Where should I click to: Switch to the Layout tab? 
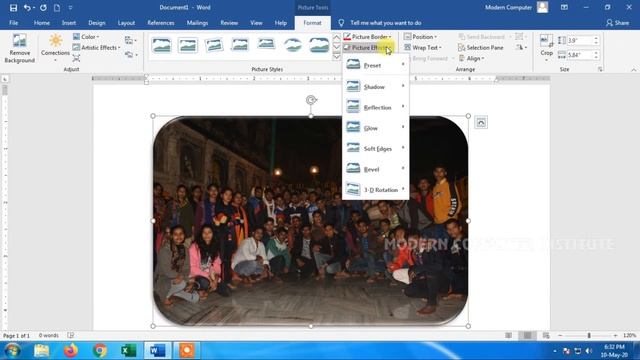[126, 23]
